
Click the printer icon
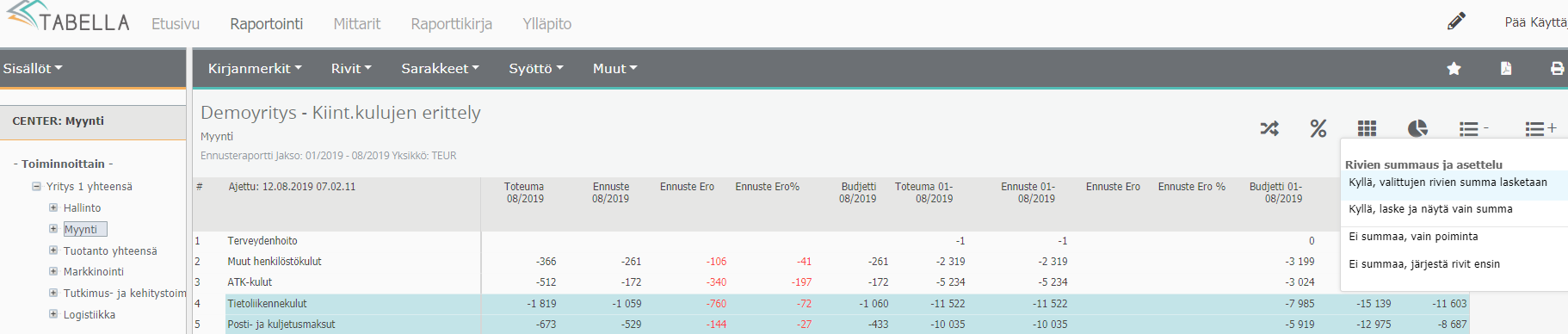(x=1557, y=69)
